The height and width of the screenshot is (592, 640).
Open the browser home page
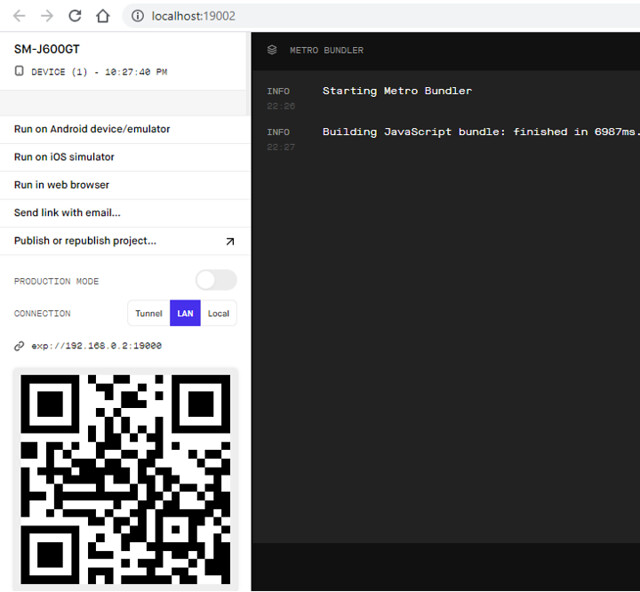[102, 16]
